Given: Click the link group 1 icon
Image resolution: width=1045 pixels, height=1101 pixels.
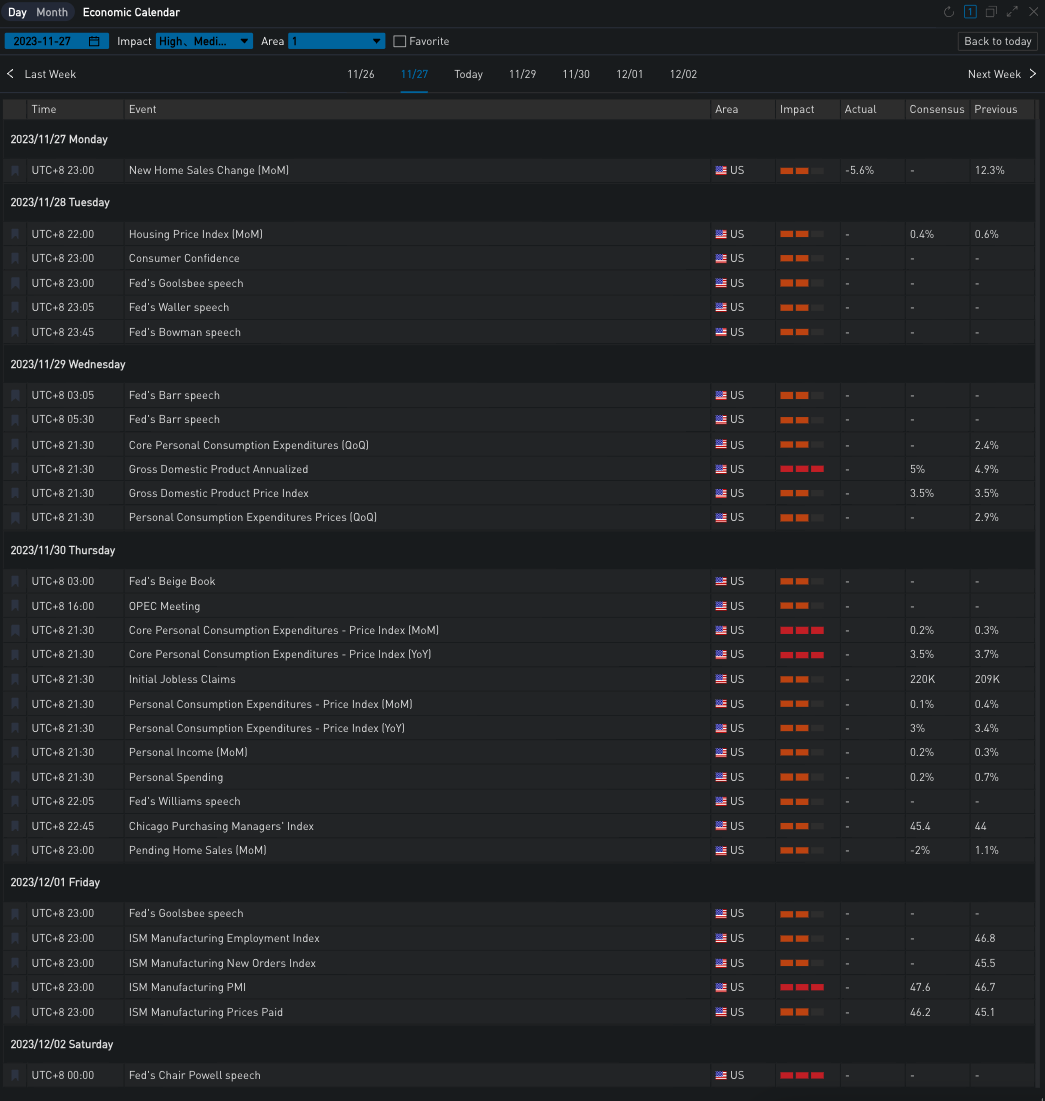Looking at the screenshot, I should click(x=970, y=12).
